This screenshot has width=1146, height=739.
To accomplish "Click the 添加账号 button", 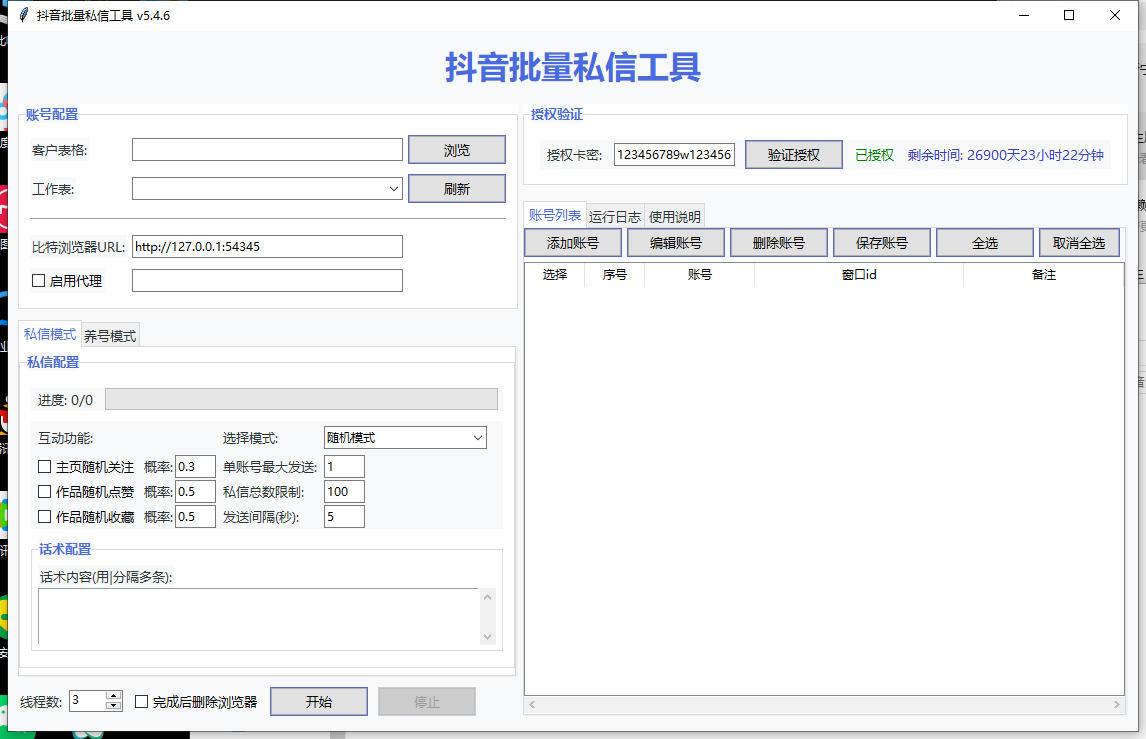I will click(x=573, y=243).
